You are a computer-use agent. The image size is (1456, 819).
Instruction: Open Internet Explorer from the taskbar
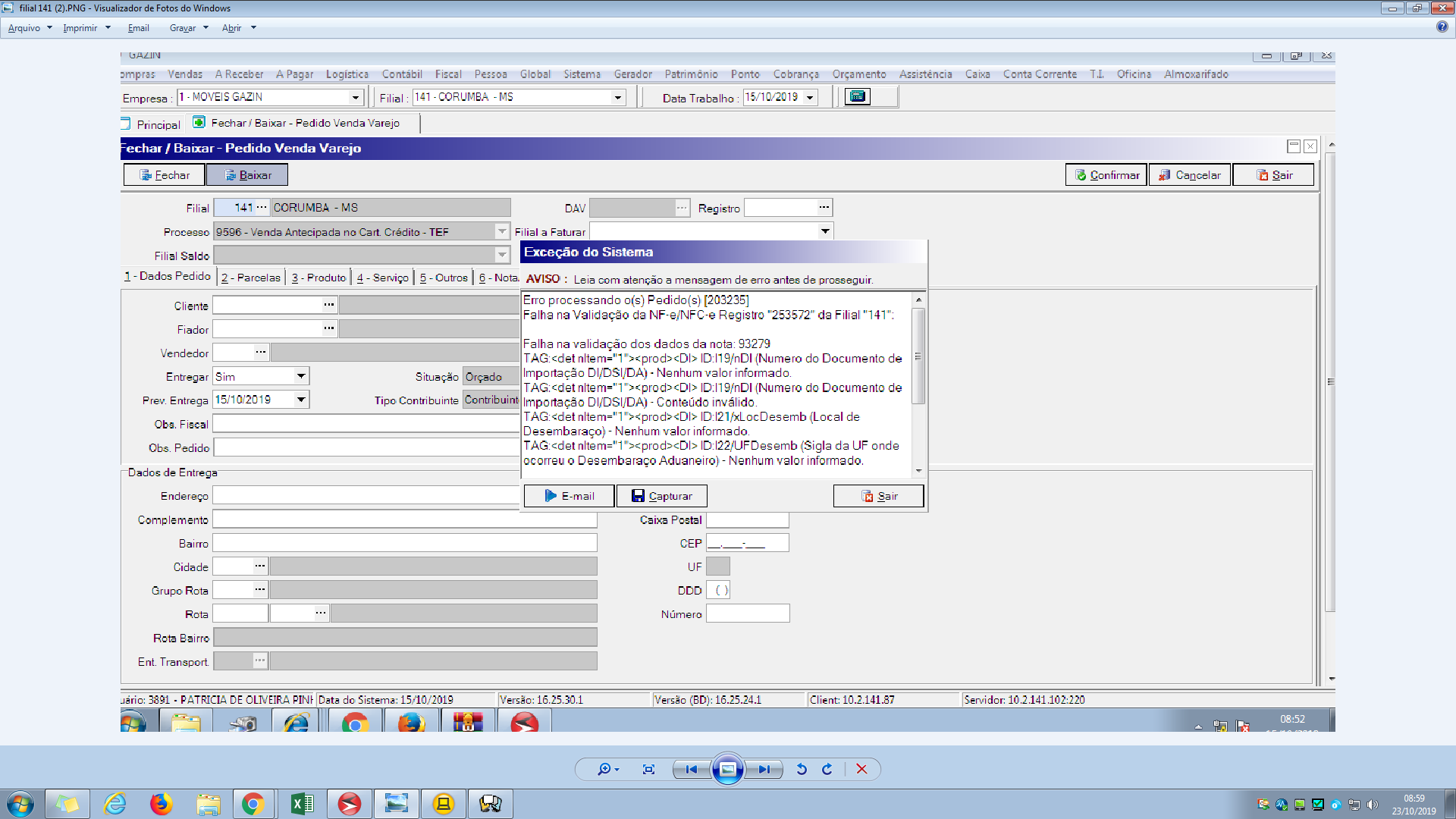115,804
